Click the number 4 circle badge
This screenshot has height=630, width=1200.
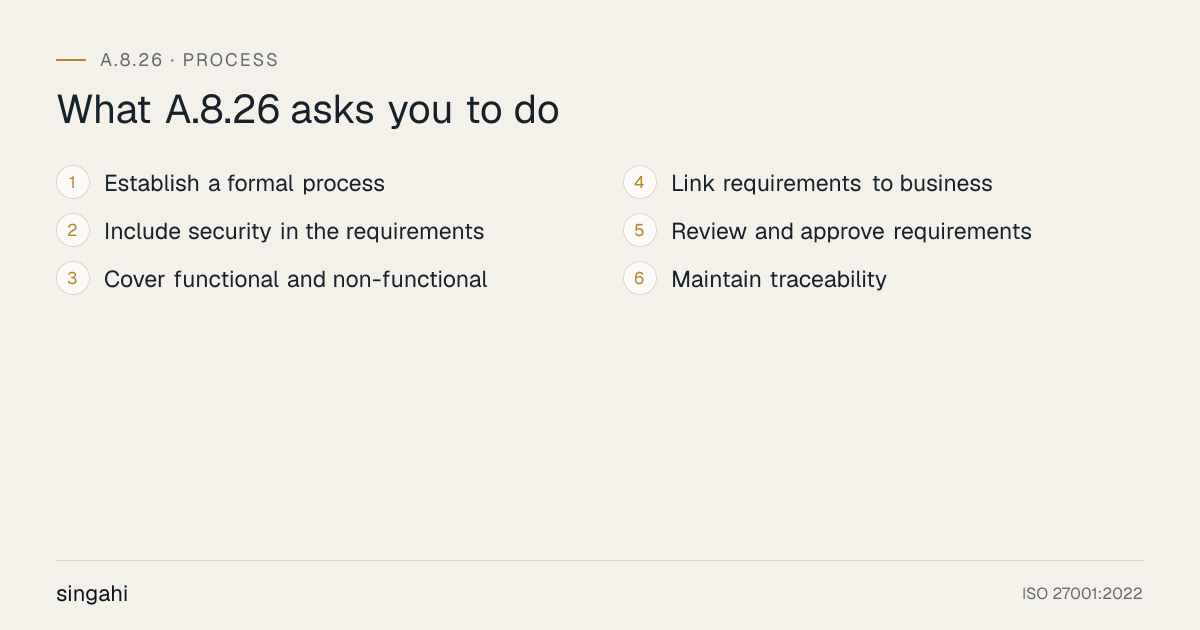(x=640, y=183)
